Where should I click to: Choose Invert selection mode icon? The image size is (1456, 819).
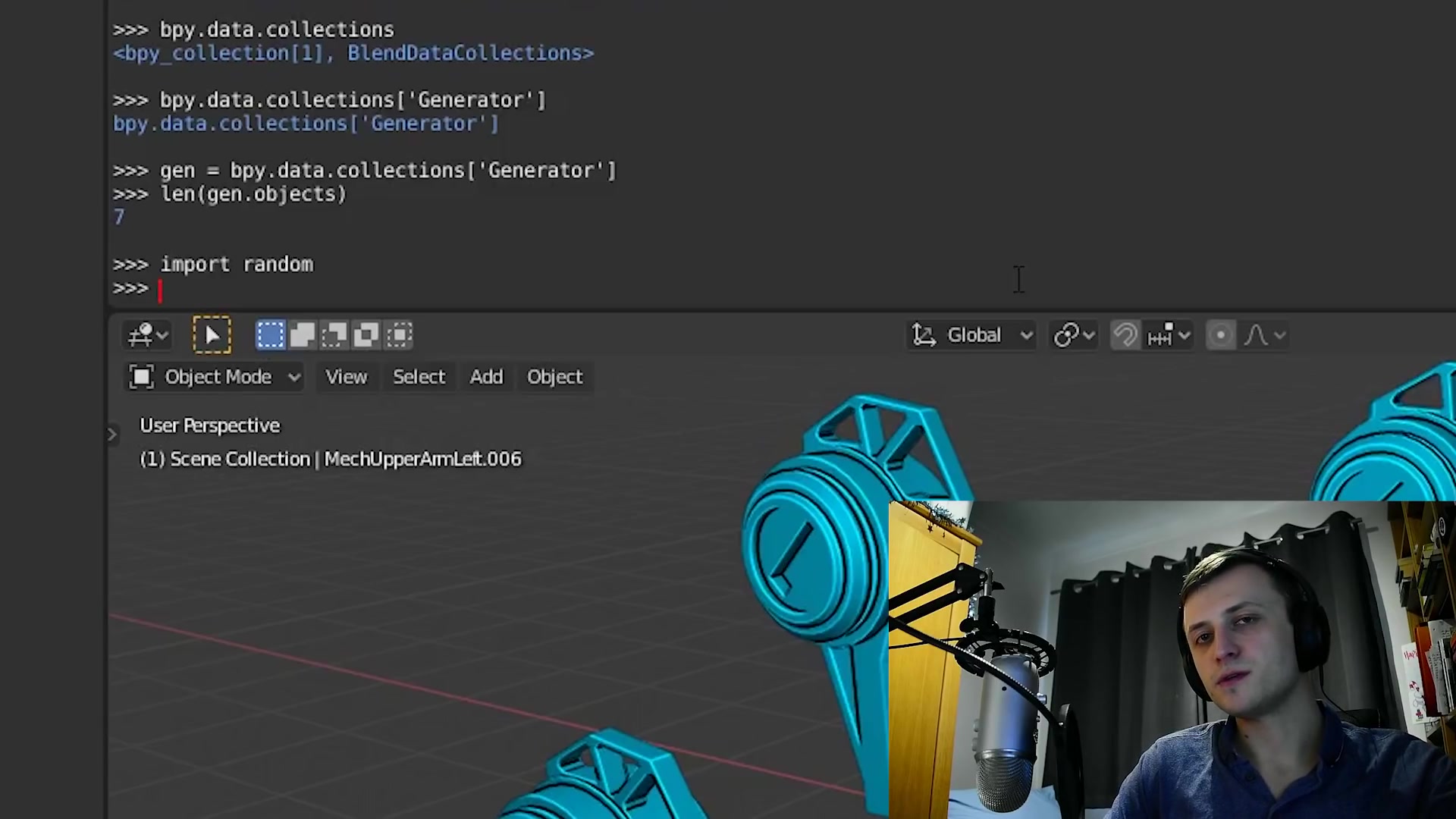[367, 335]
